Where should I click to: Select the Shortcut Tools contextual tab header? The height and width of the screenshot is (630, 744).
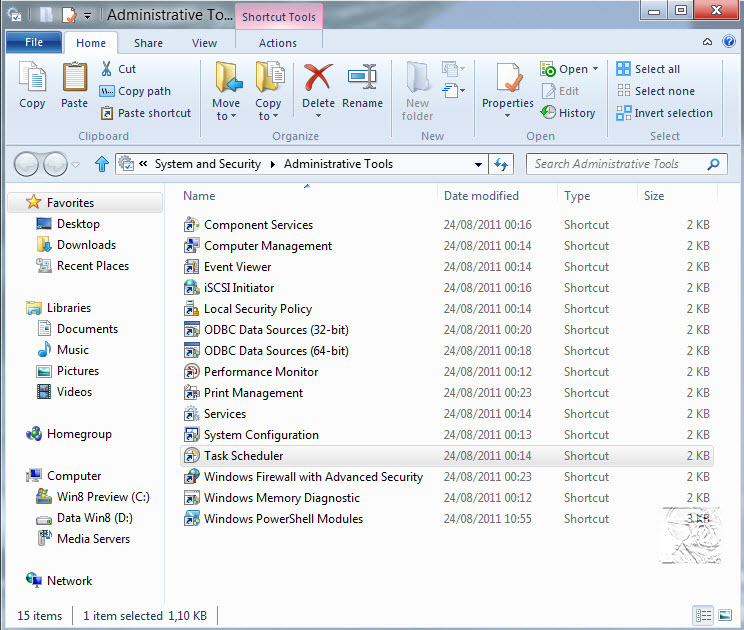279,17
